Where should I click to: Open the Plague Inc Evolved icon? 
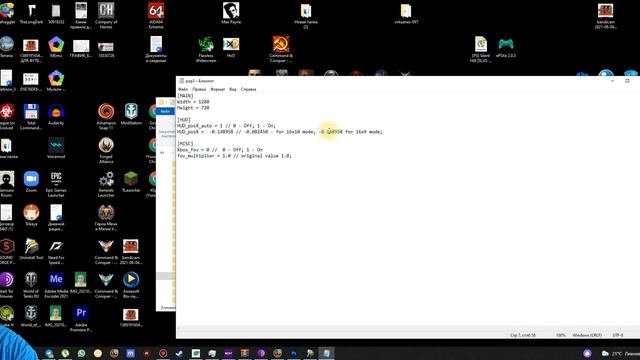coord(7,117)
